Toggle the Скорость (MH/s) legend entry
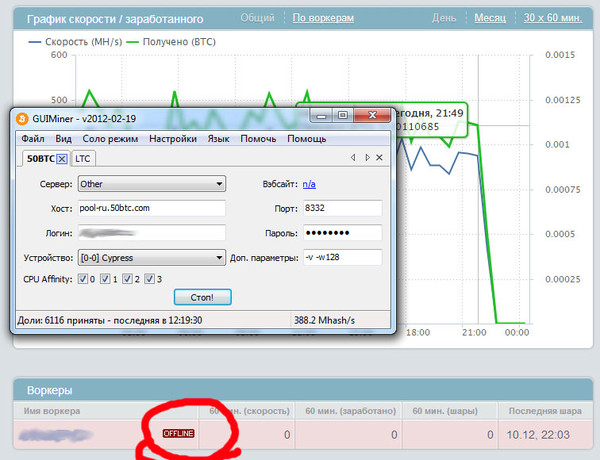The height and width of the screenshot is (460, 600). [75, 42]
